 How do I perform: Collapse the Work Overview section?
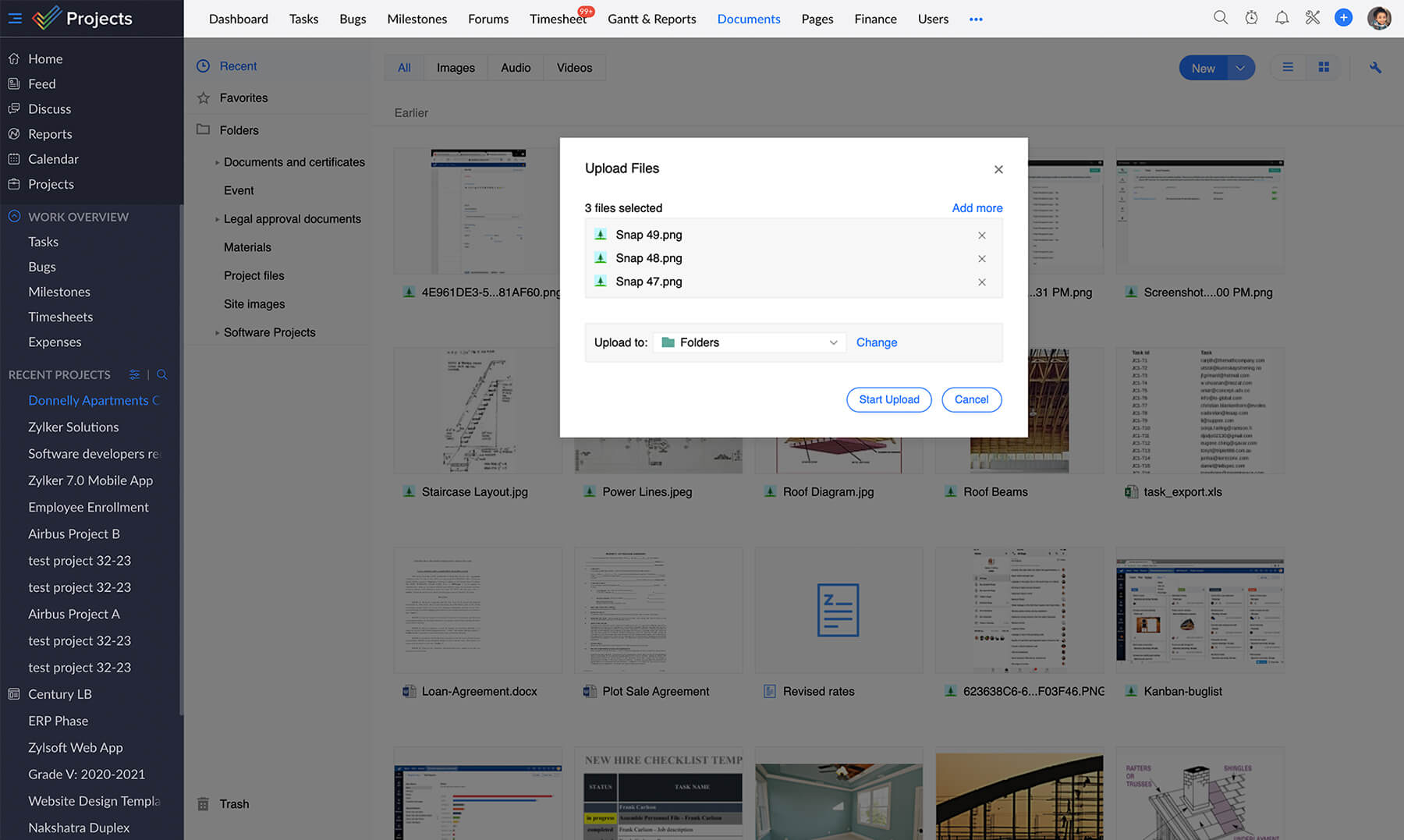tap(14, 217)
